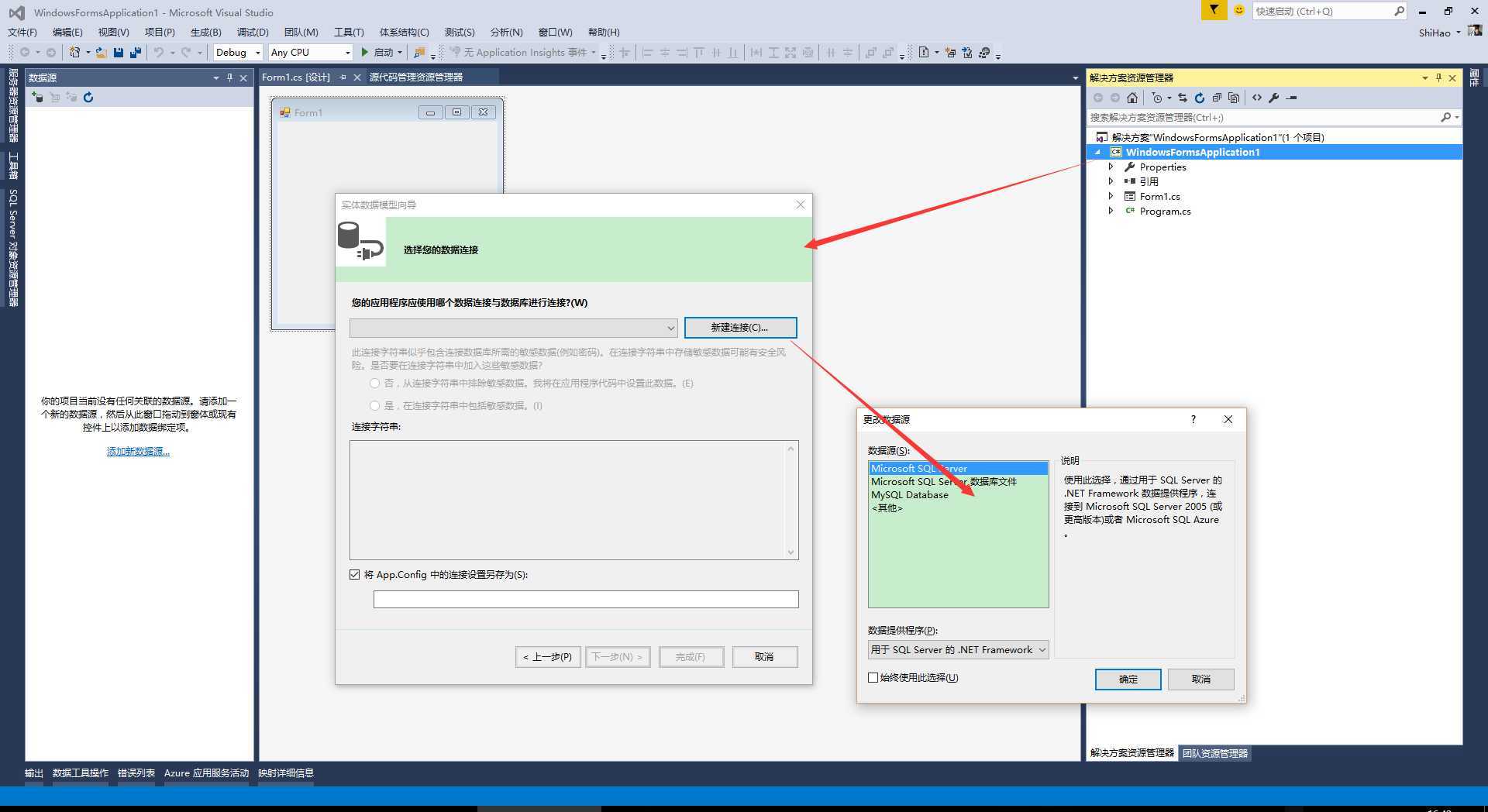Click the View Code icon in Solution Explorer

(x=1257, y=98)
